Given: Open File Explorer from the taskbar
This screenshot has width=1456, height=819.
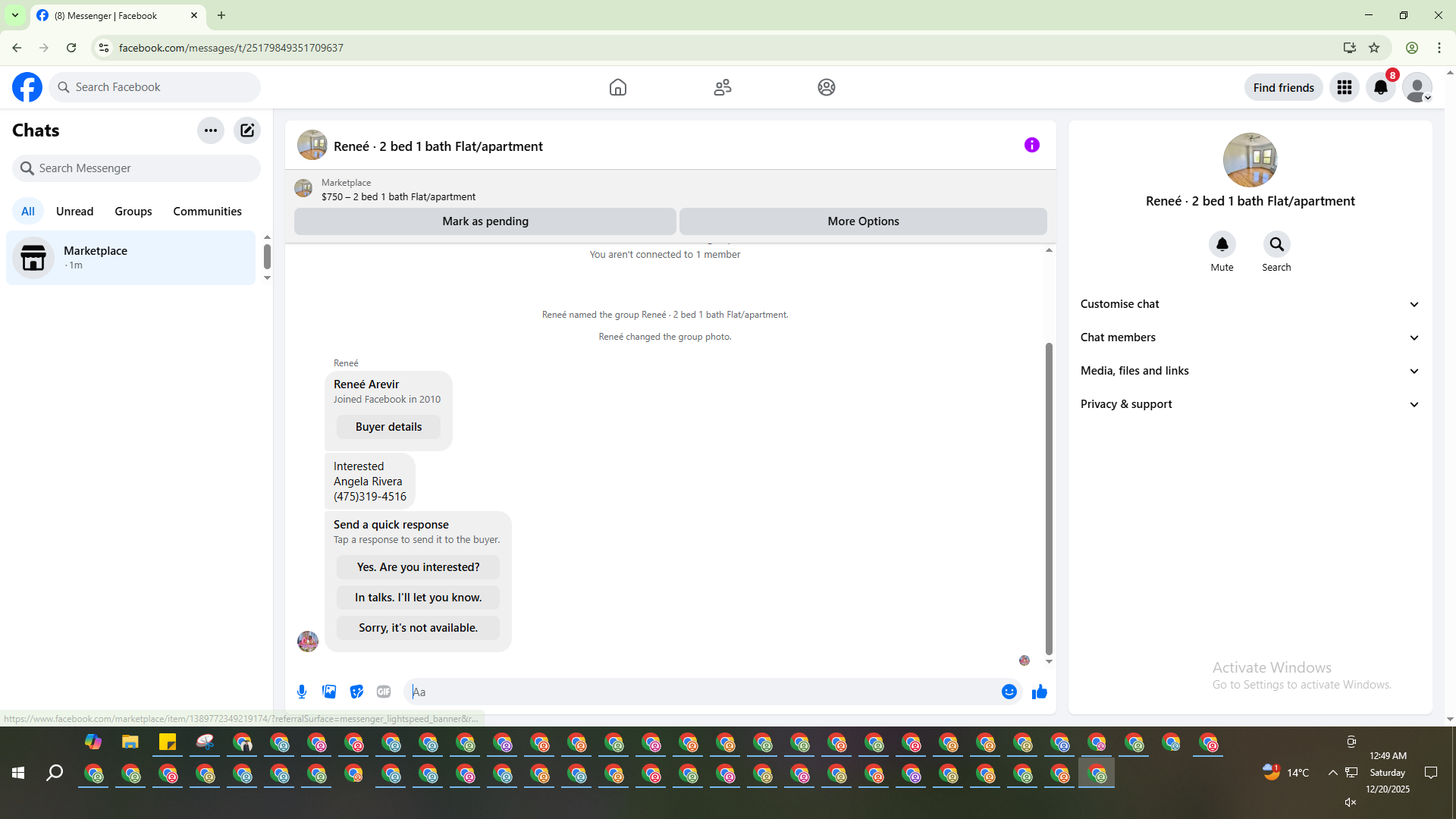Looking at the screenshot, I should (130, 742).
